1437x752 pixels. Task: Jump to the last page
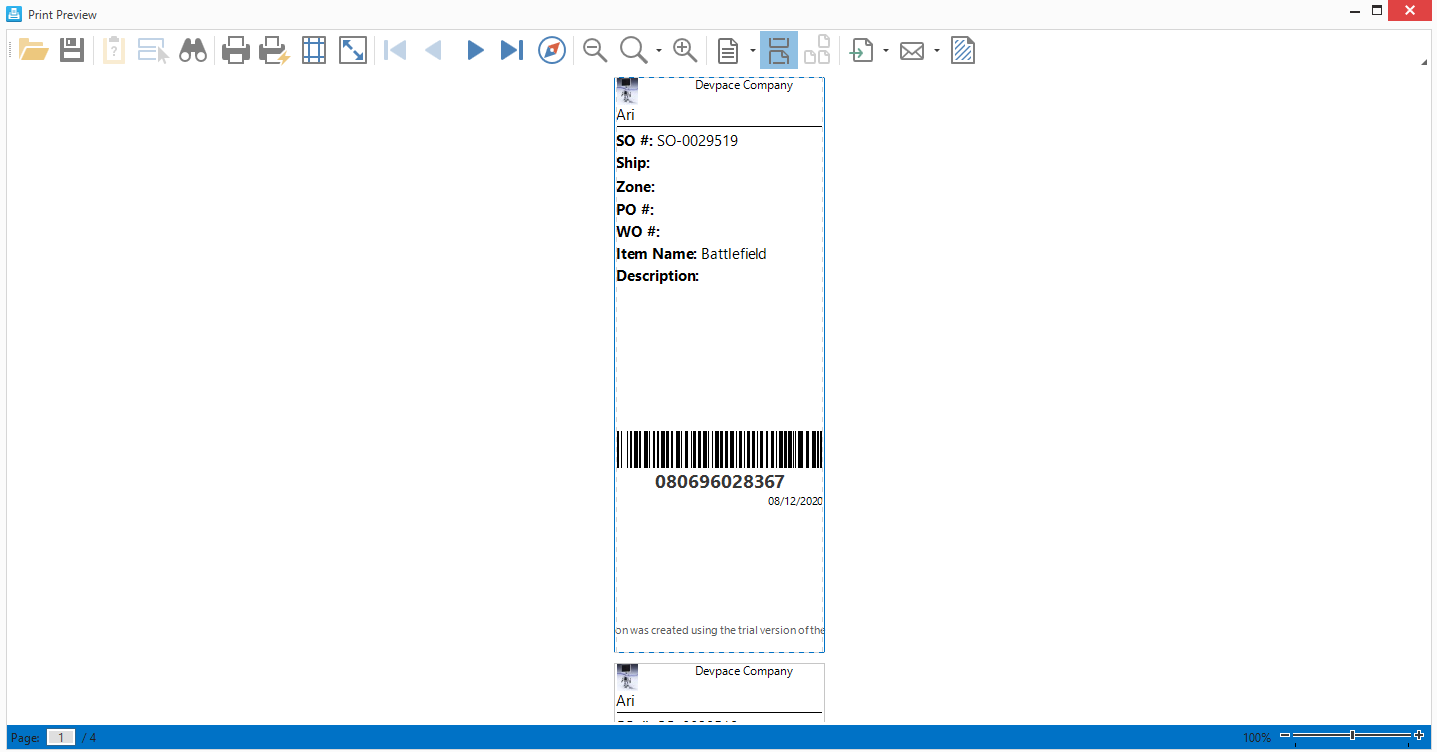click(512, 50)
